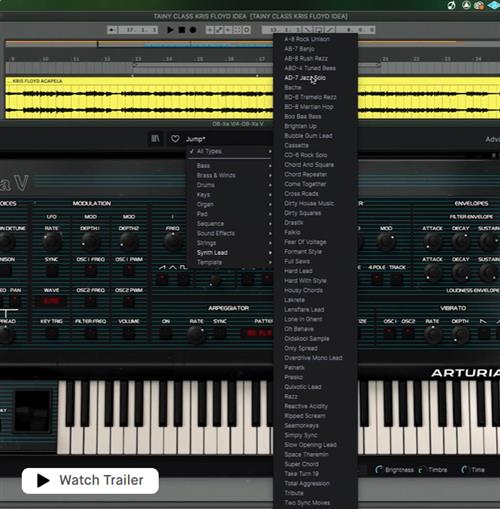Toggle the OSC 1 FREQ modulation button
500x509 pixels.
pos(90,270)
